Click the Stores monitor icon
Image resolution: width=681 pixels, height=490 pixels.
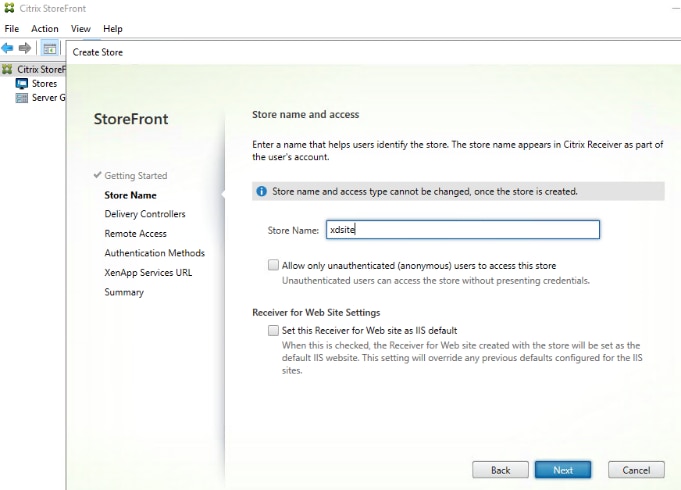(22, 83)
